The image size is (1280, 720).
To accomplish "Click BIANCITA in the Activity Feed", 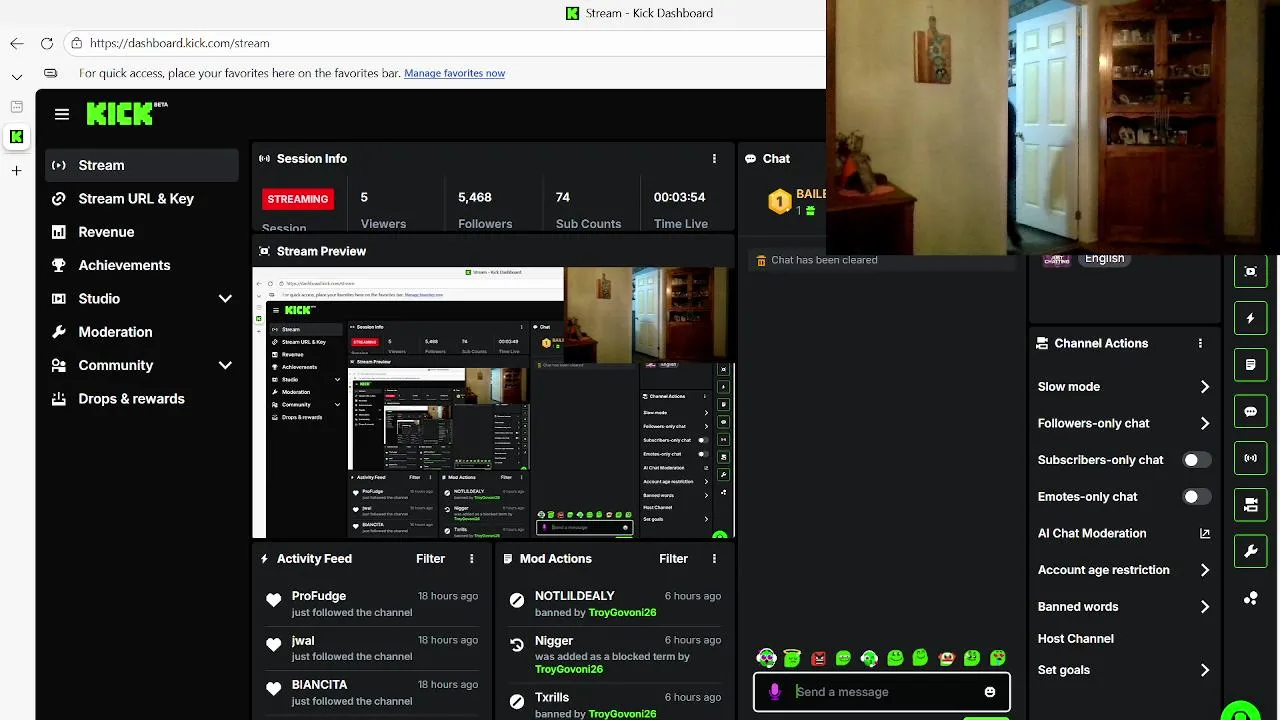I will pos(320,685).
